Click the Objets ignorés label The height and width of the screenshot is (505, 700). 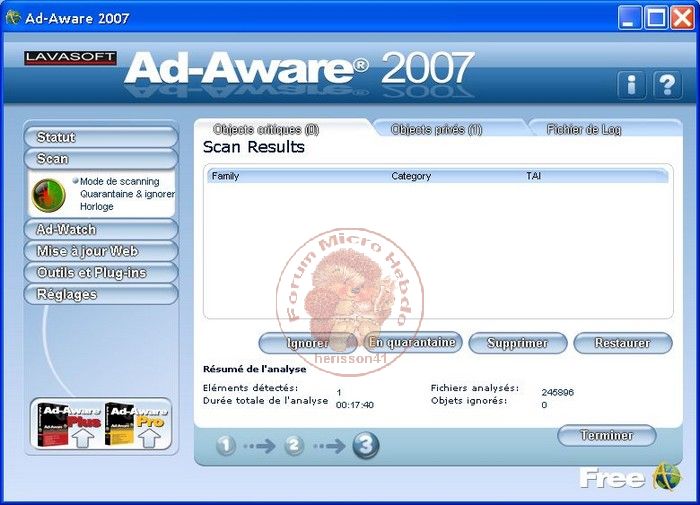(x=469, y=401)
